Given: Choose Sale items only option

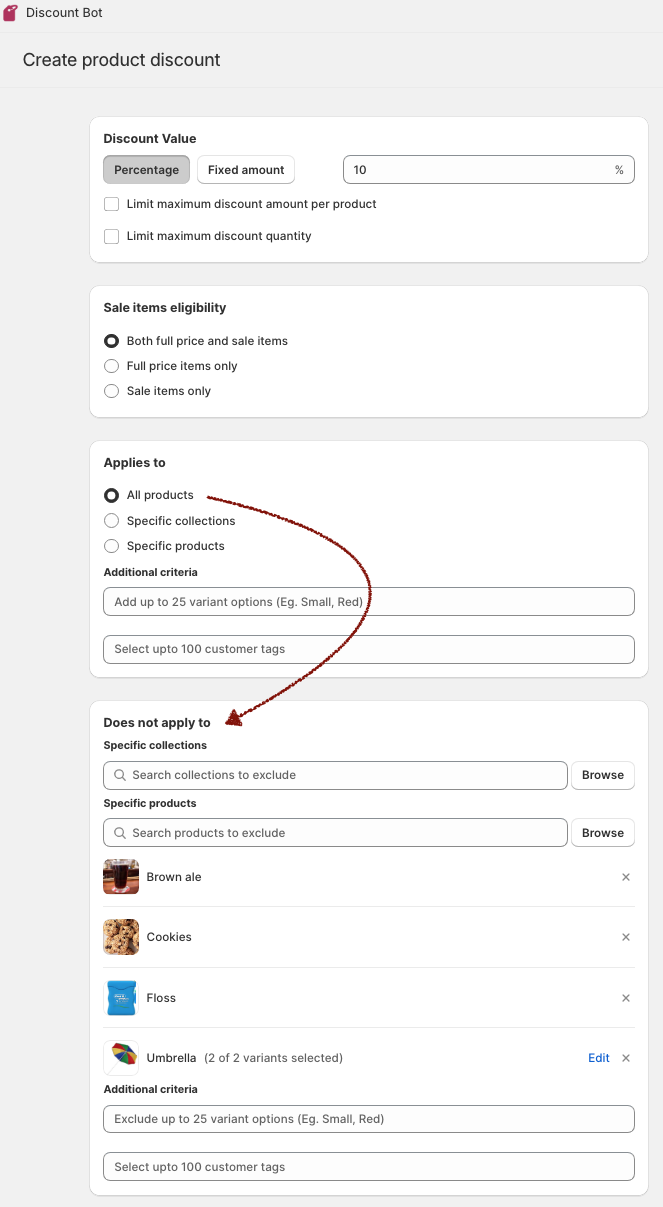Looking at the screenshot, I should pos(112,391).
